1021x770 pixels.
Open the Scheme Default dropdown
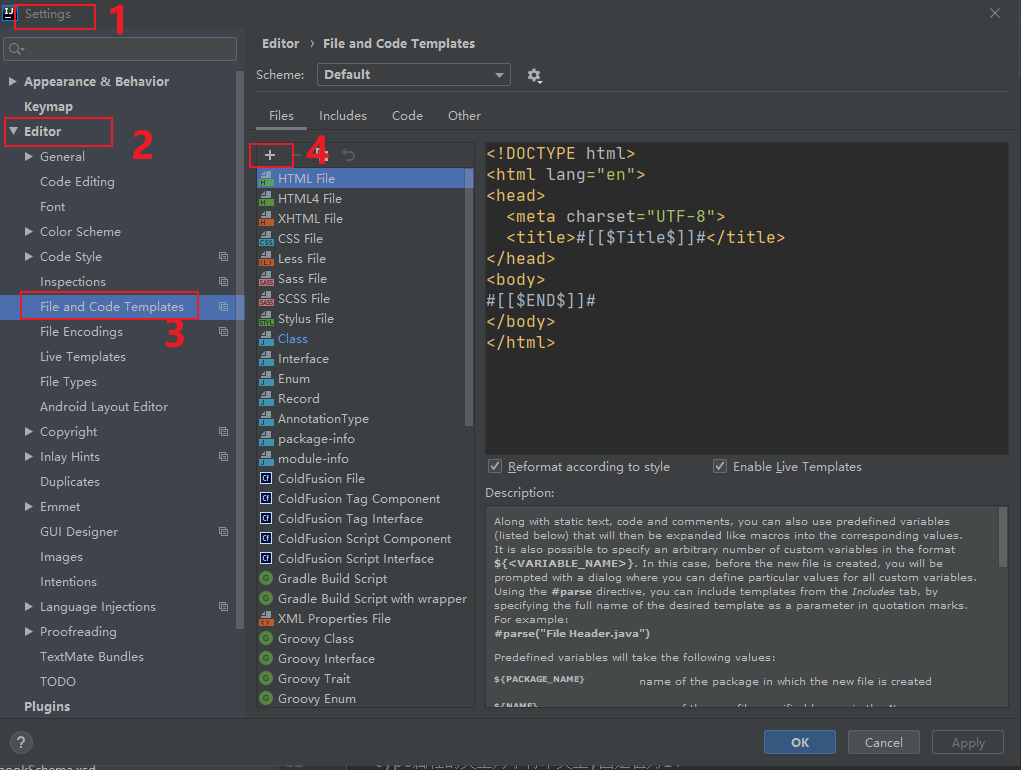coord(413,75)
